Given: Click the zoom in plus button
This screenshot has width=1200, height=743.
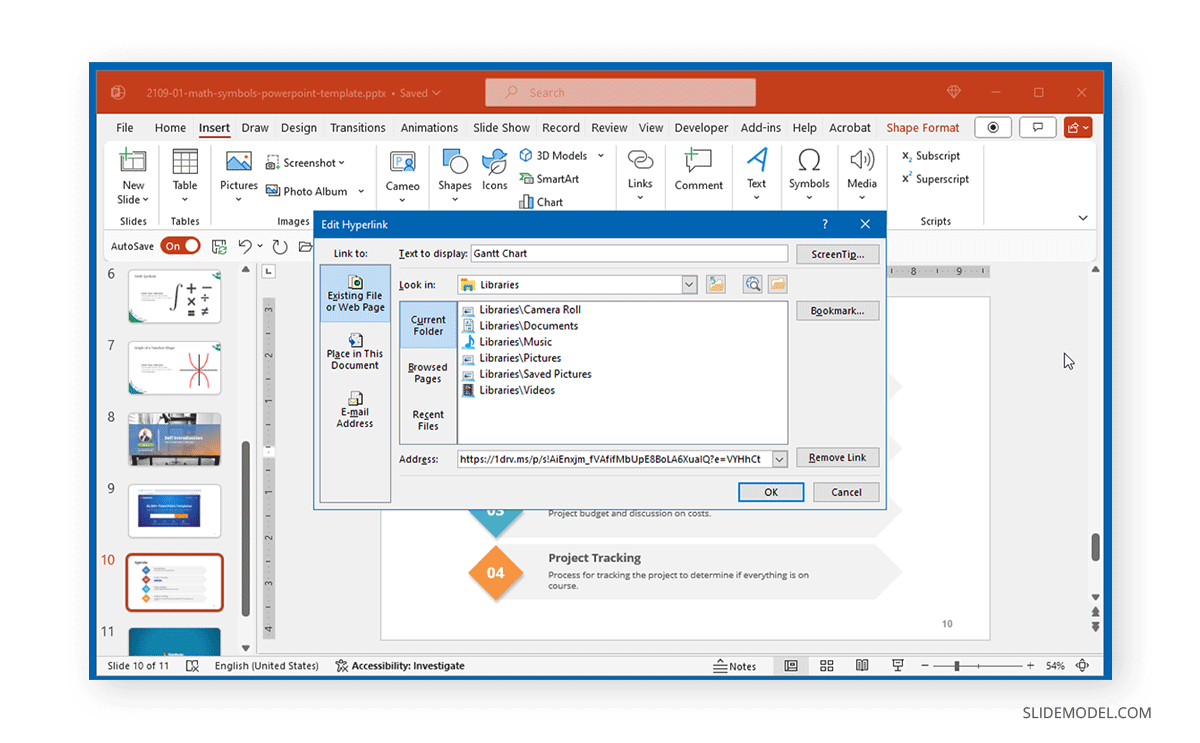Looking at the screenshot, I should [1031, 666].
